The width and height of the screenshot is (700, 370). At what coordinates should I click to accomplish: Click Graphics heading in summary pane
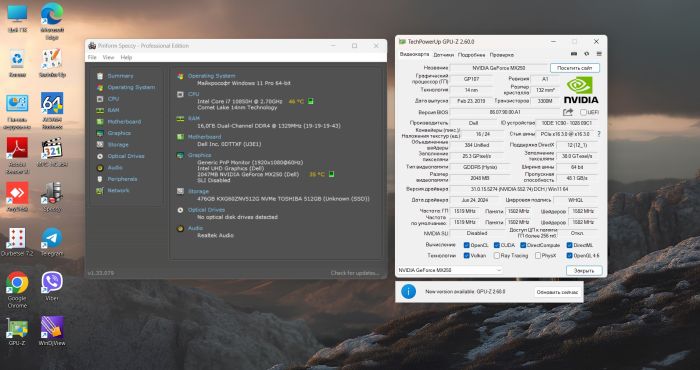pos(200,155)
